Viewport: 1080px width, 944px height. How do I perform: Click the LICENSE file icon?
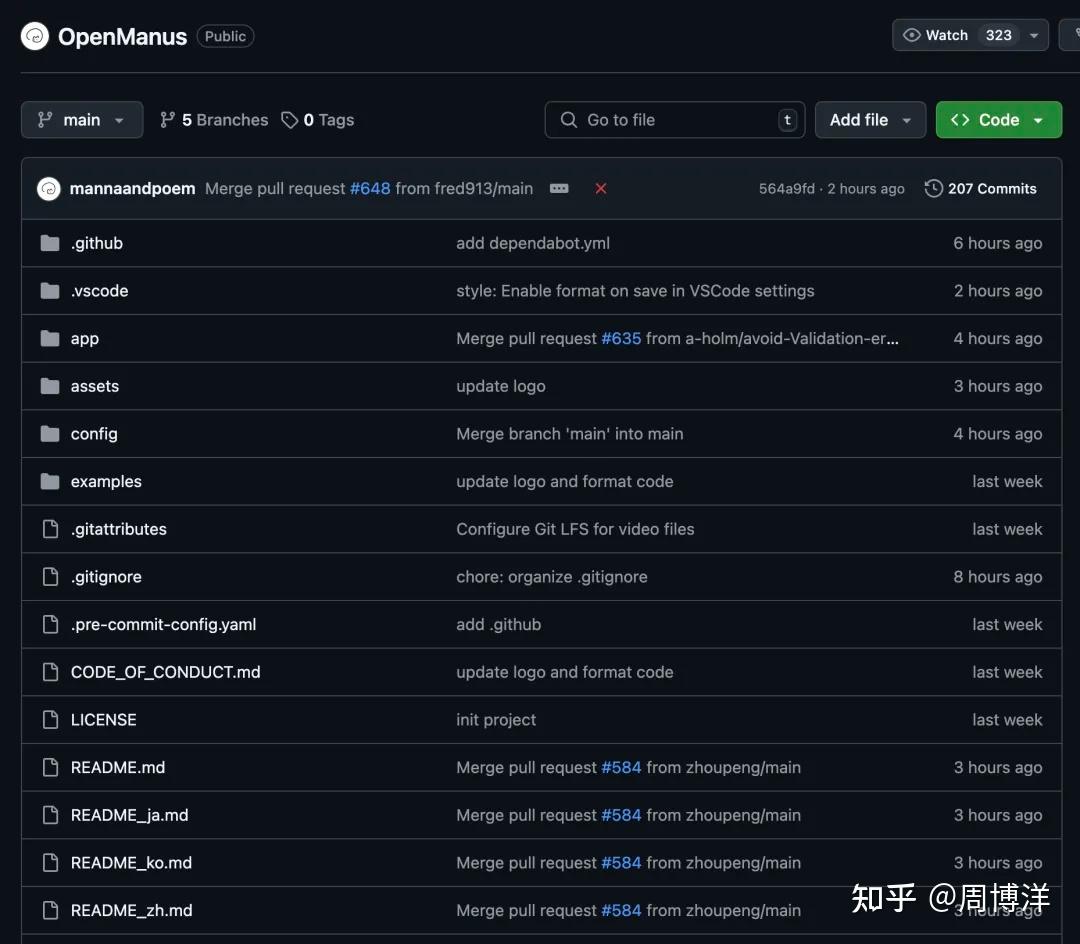click(50, 720)
